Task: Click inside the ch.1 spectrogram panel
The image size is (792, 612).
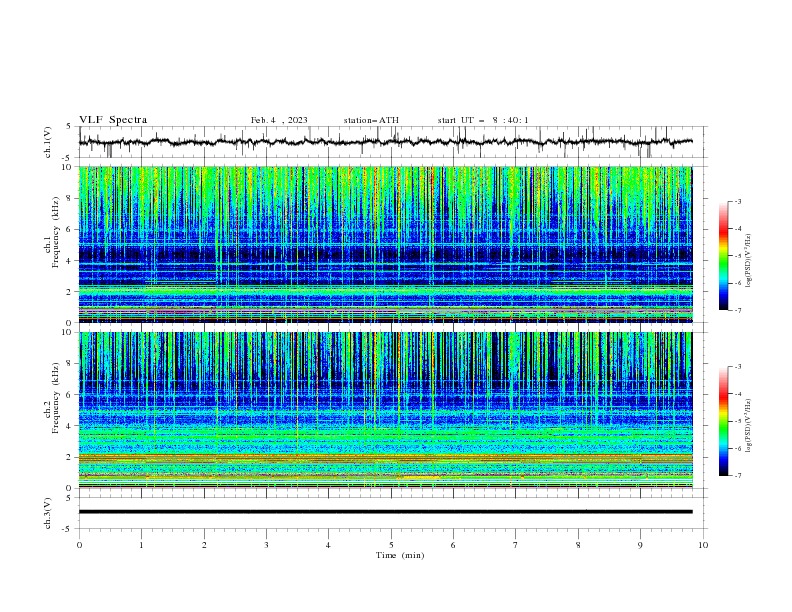Action: (386, 244)
